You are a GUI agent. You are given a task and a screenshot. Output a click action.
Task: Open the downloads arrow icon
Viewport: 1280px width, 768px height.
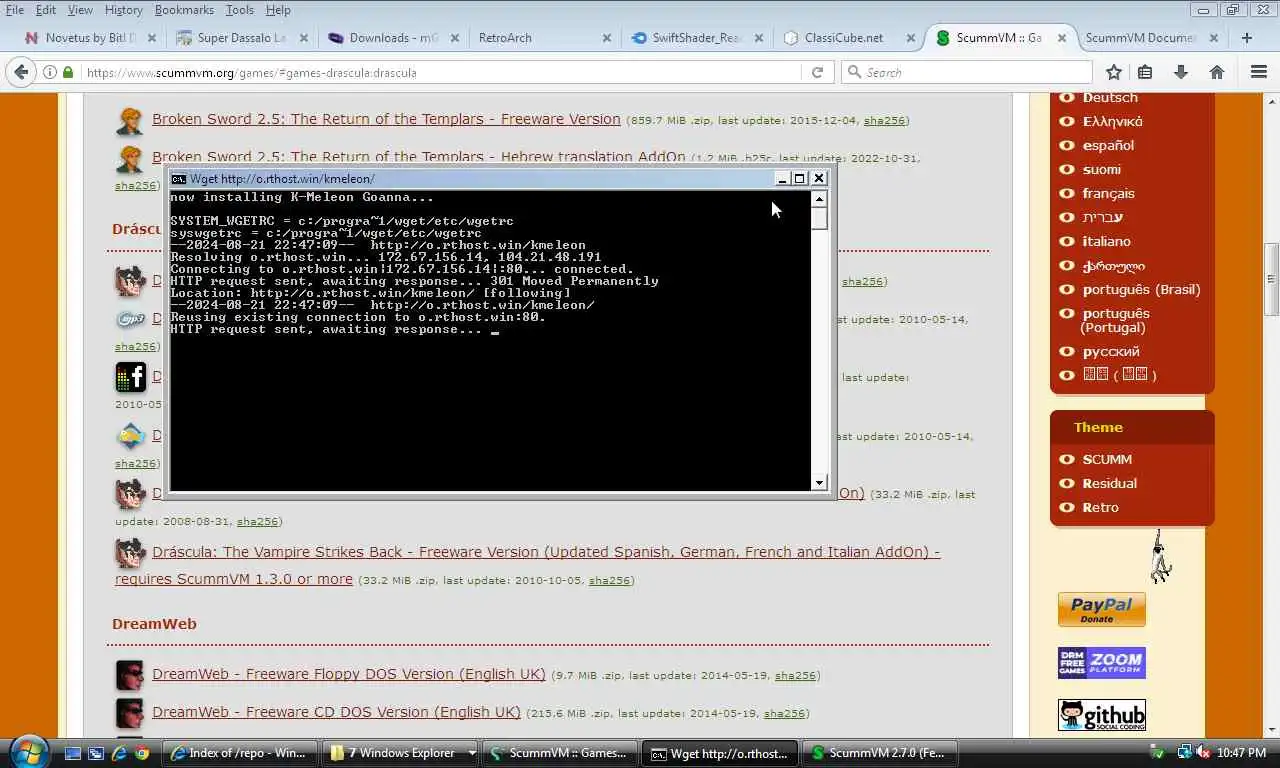coord(1181,72)
